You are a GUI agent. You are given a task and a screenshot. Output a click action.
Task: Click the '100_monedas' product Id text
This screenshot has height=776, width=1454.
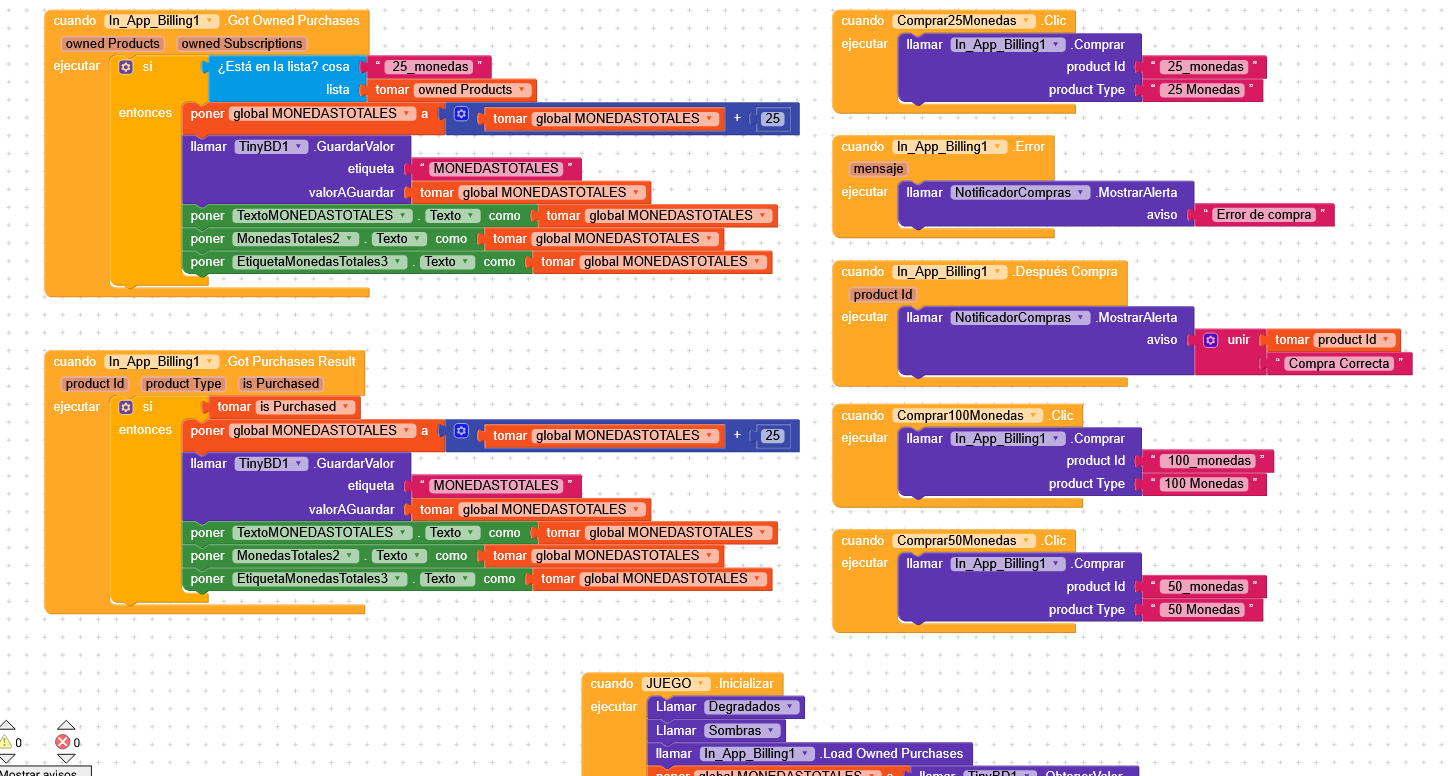click(1209, 461)
